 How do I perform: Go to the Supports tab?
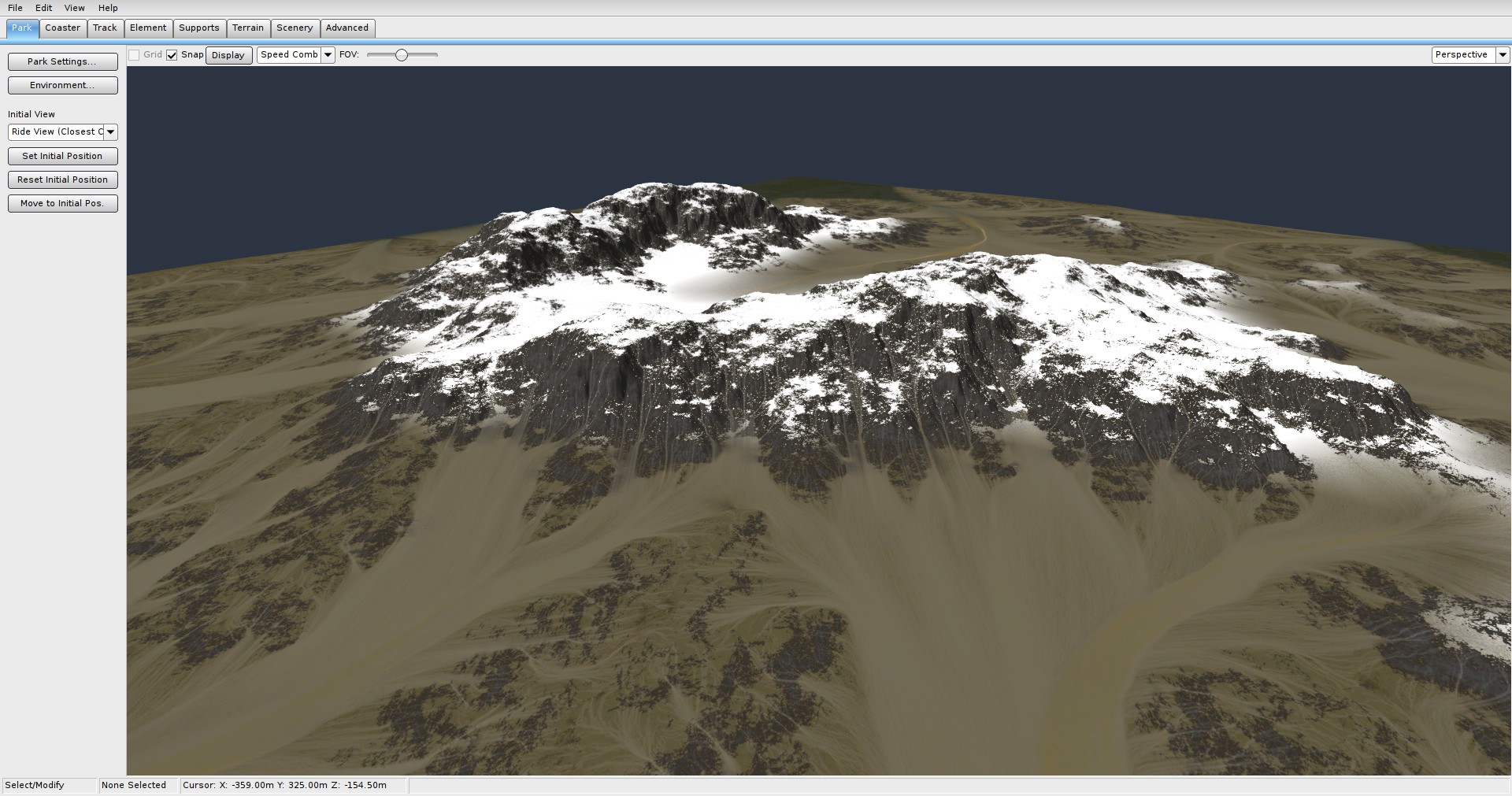coord(198,28)
